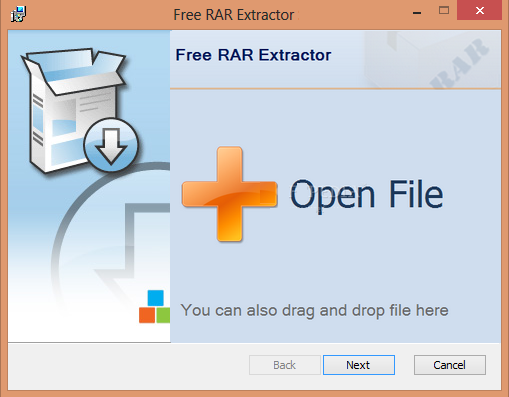Minimize the Free RAR Extractor window
509x397 pixels.
coord(417,13)
